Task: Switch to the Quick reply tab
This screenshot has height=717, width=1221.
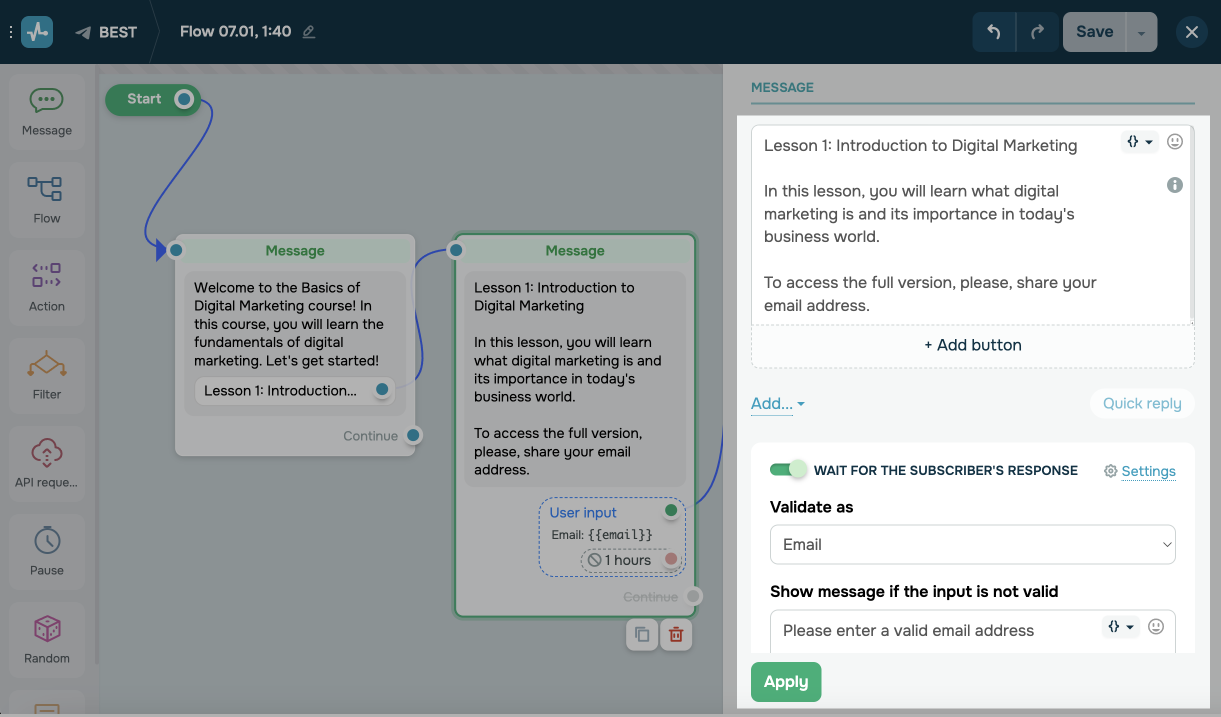Action: click(1141, 403)
